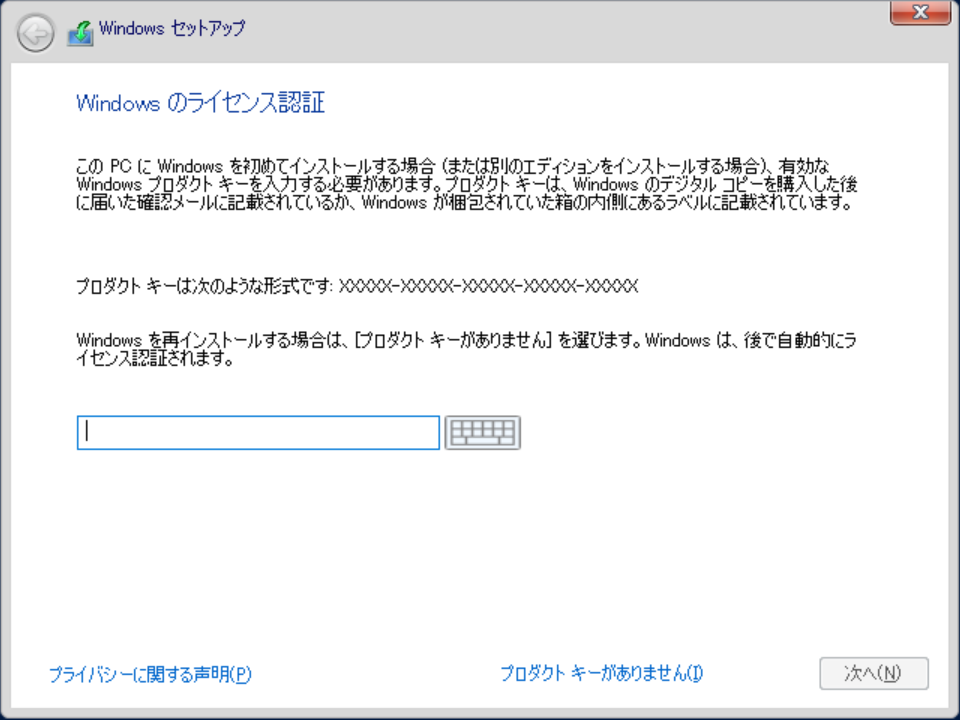Click the XXXXX-XXXXX-XXXXX-XXXXX-XXXXX format example
The height and width of the screenshot is (720, 960).
pyautogui.click(x=488, y=286)
